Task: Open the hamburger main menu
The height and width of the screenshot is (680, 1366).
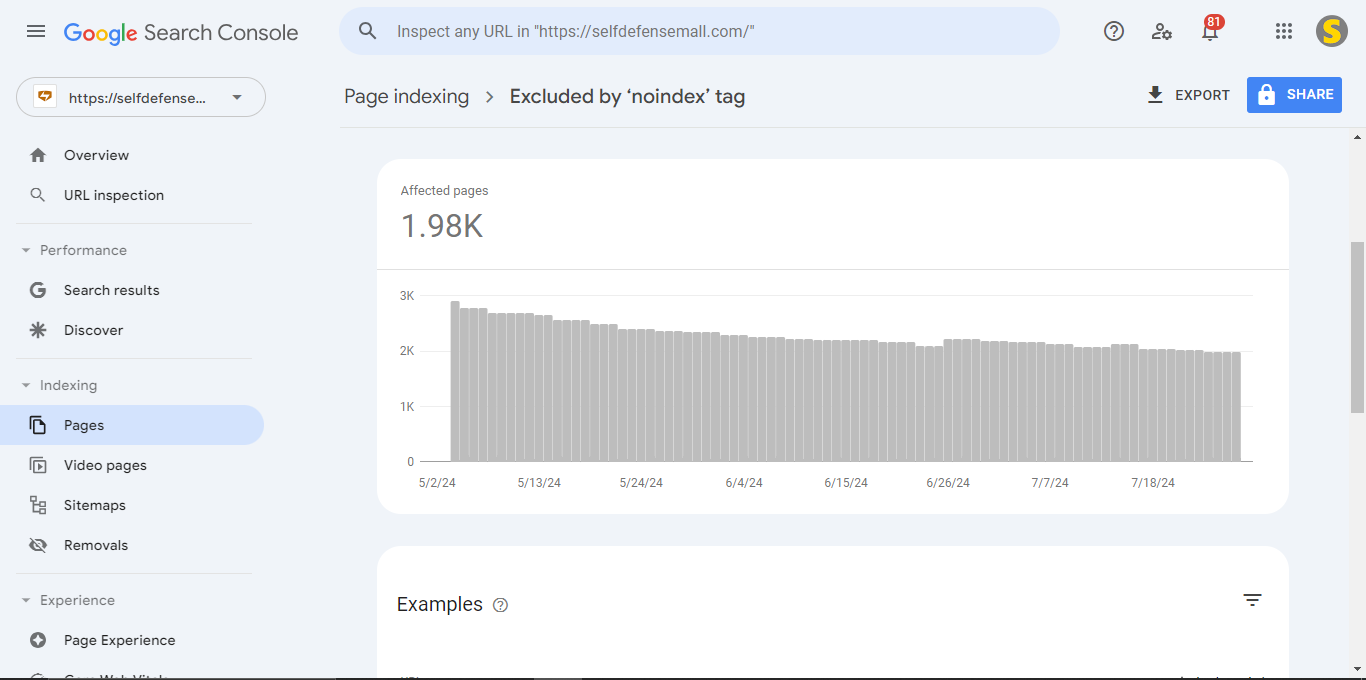Action: click(36, 32)
